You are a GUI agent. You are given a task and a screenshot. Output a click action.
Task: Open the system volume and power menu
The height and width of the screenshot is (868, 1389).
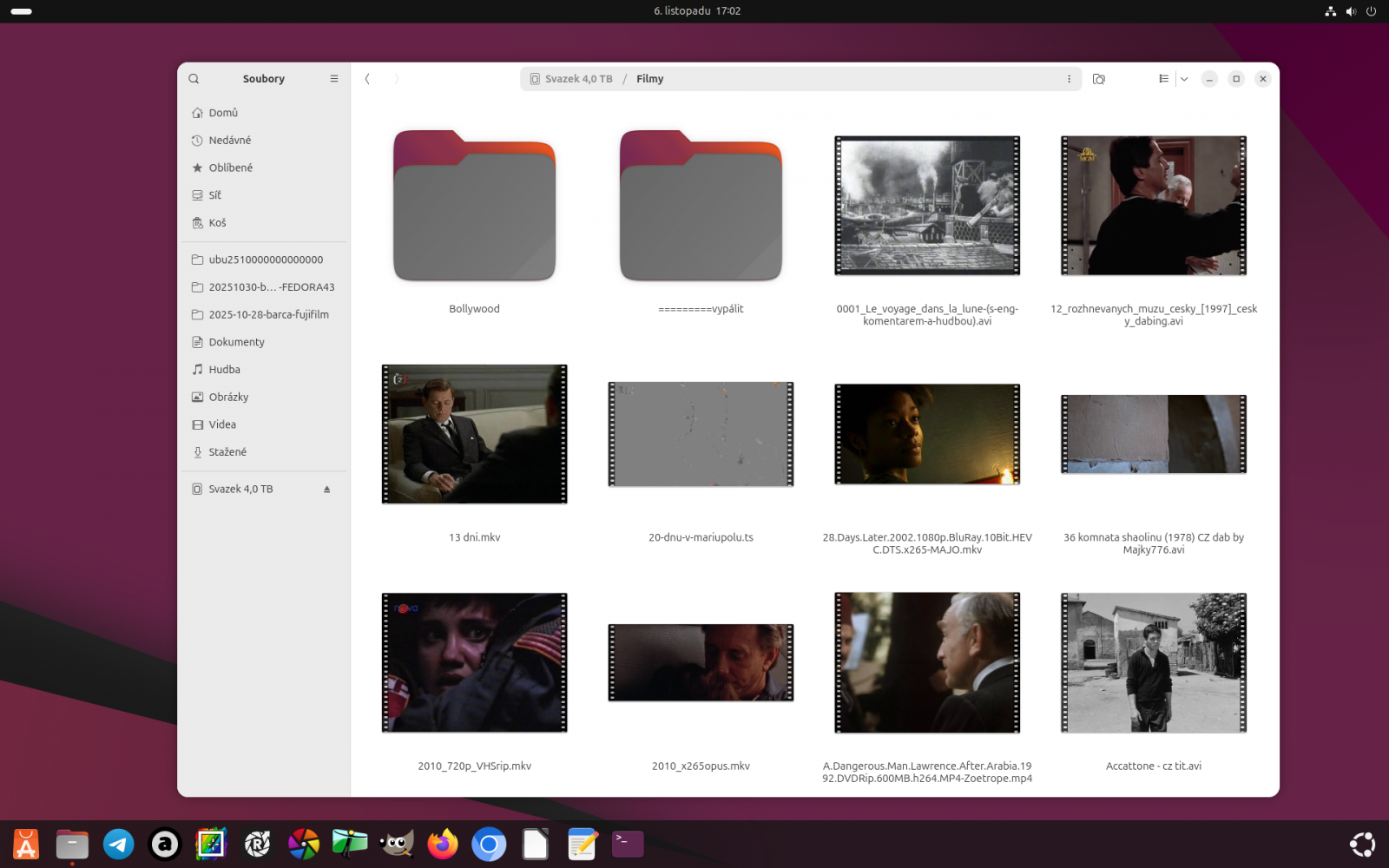pos(1350,11)
